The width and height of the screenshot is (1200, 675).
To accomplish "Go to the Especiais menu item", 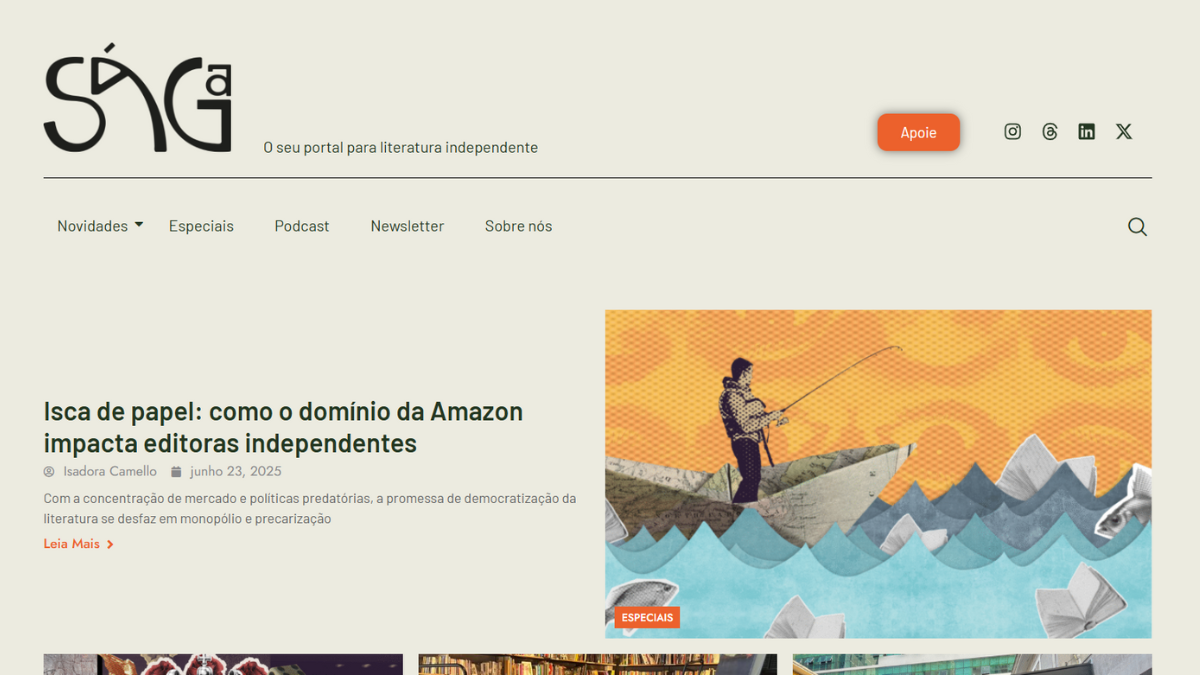I will (201, 226).
